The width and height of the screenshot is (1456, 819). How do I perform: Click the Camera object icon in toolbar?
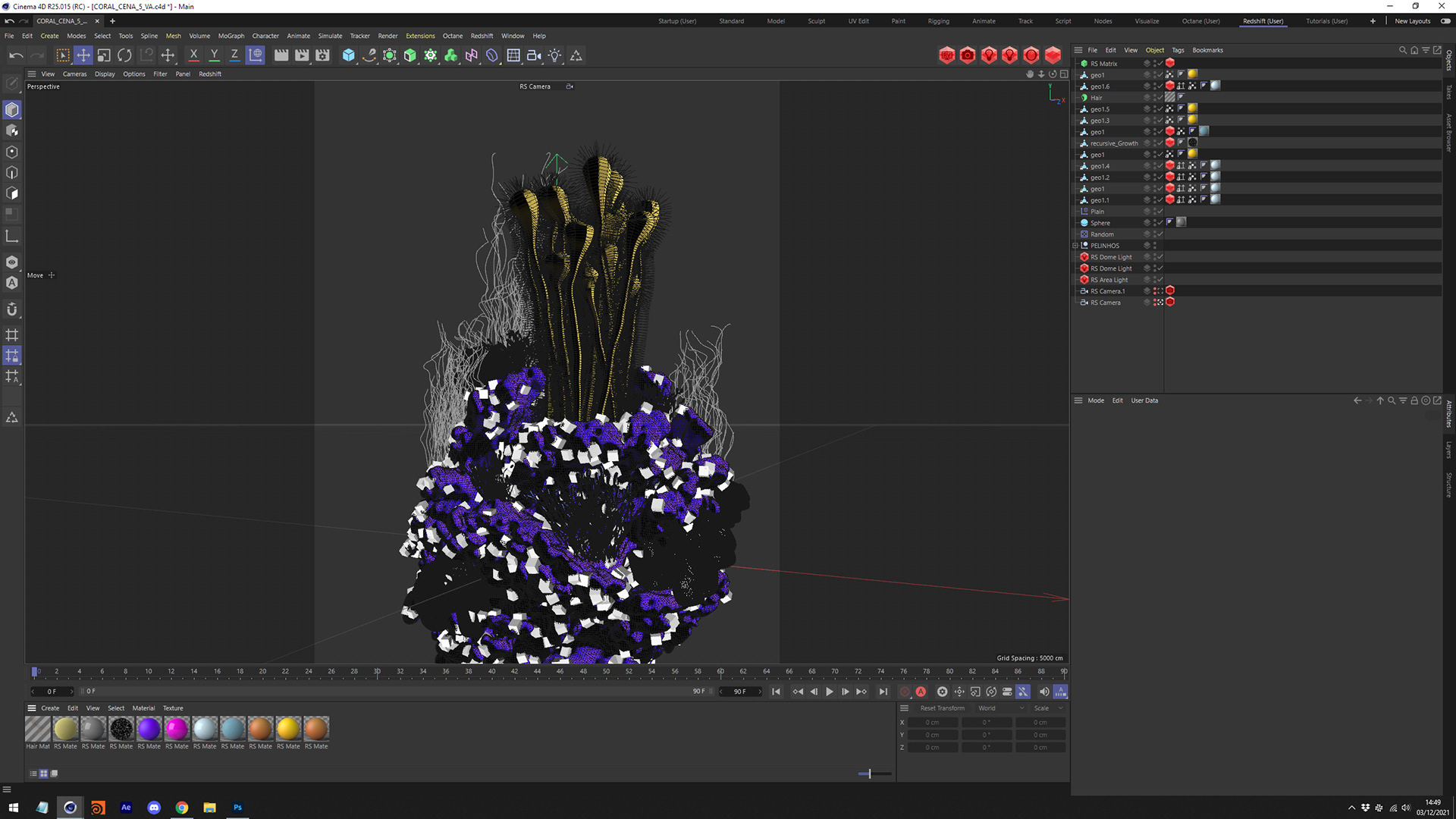pyautogui.click(x=534, y=55)
